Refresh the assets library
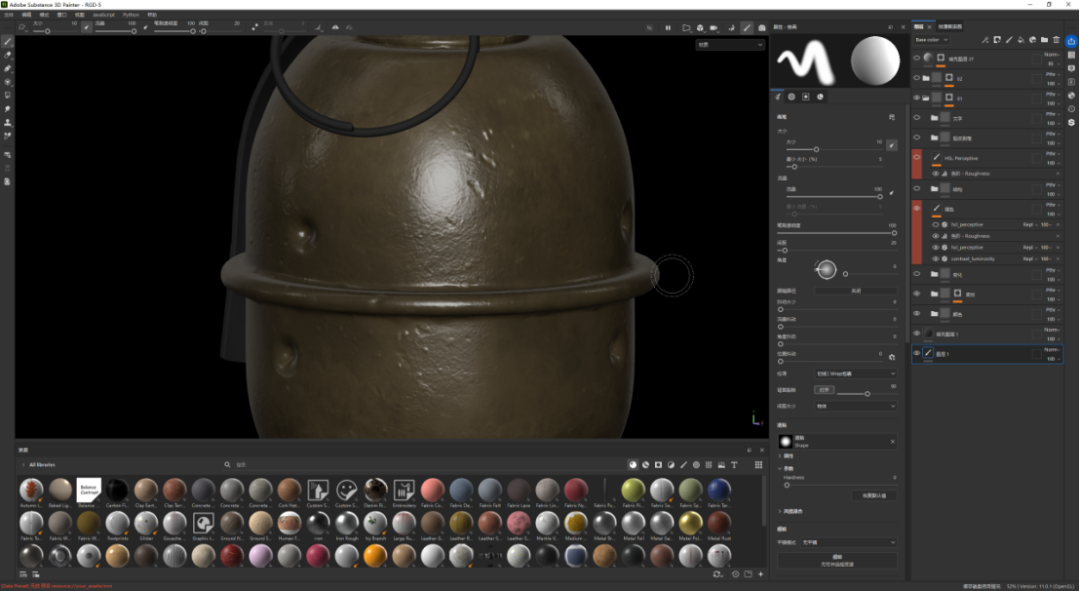 (717, 574)
